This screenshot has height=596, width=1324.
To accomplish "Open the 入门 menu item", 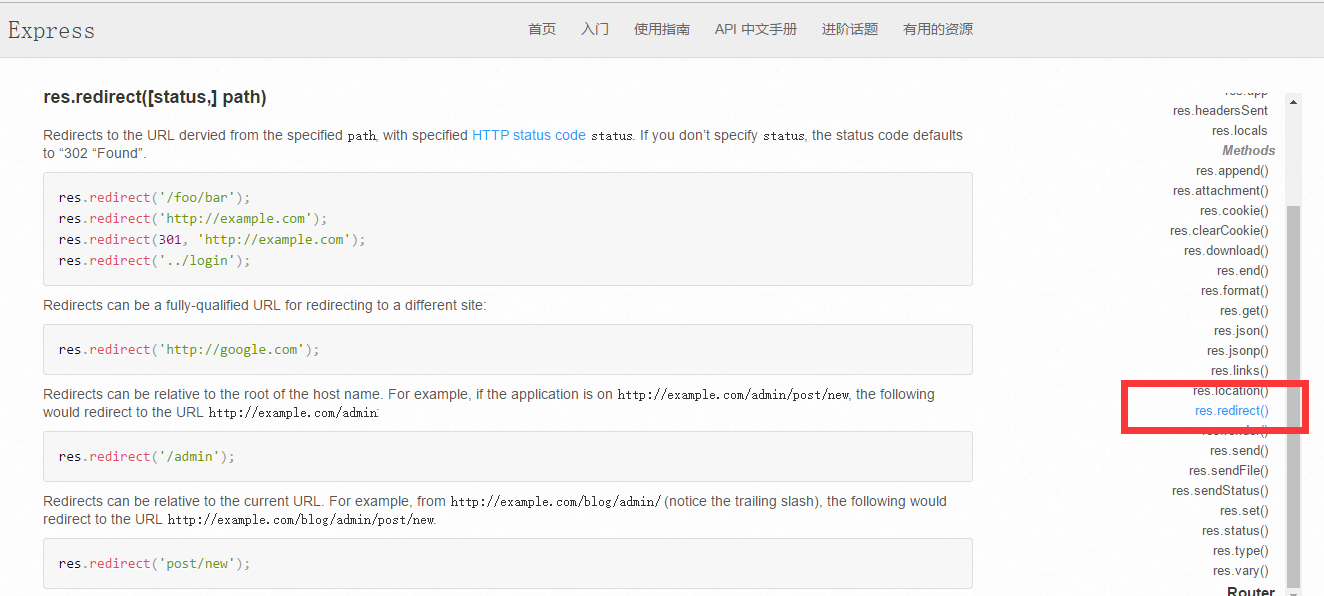I will pyautogui.click(x=595, y=29).
